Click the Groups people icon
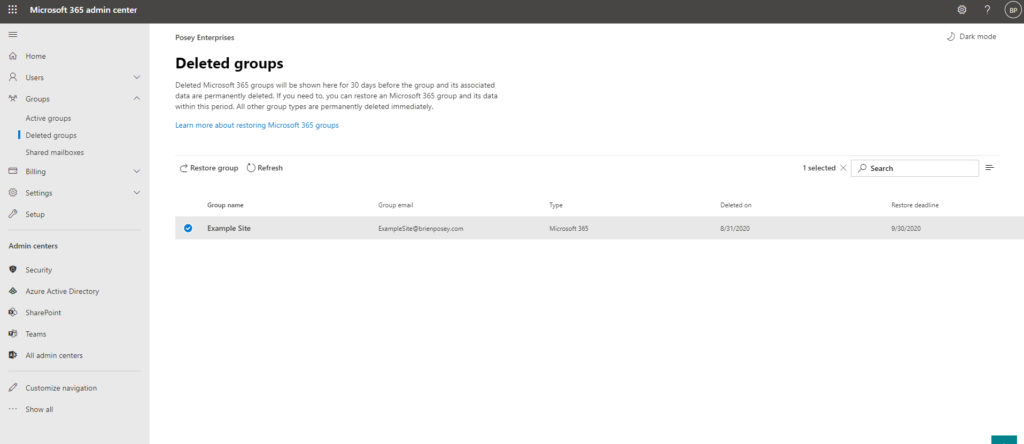The width and height of the screenshot is (1024, 444). 12,99
